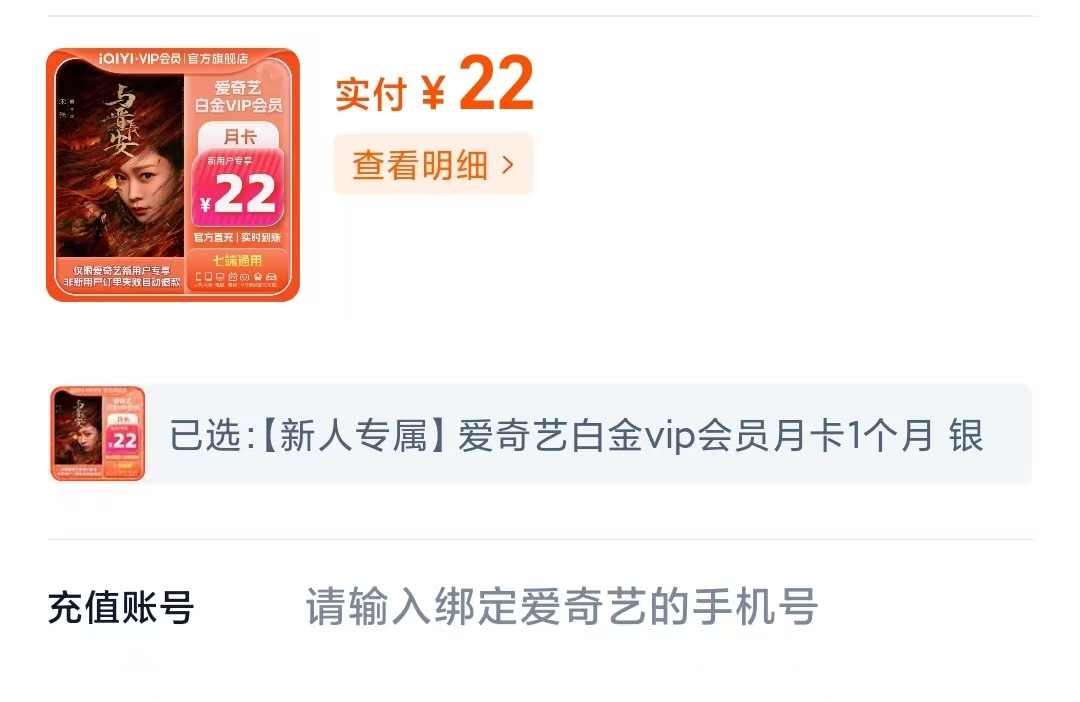Tap the truncated 银 text at row end
1080x702 pixels.
pyautogui.click(x=966, y=435)
